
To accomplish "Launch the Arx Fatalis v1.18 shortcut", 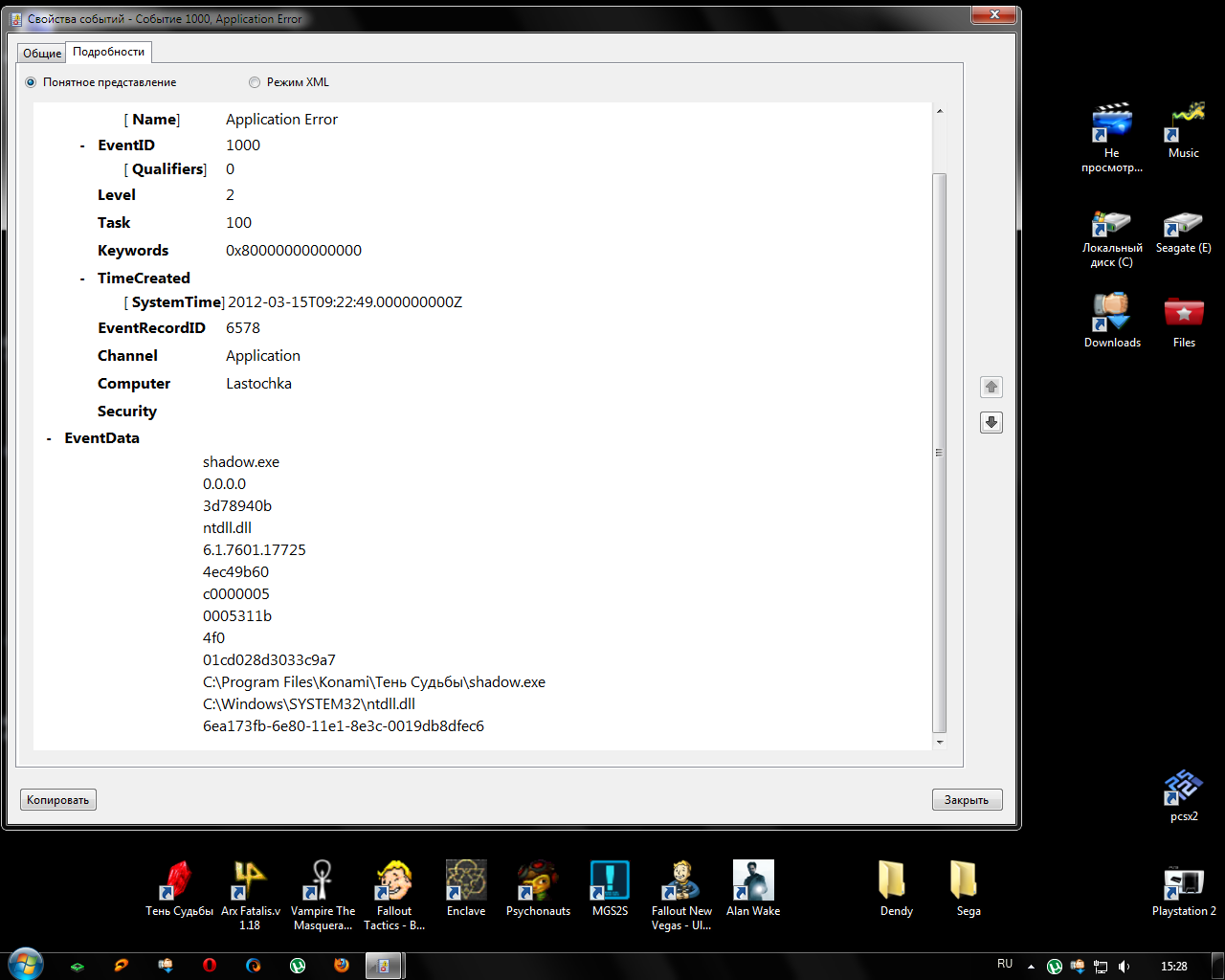I will (x=250, y=895).
